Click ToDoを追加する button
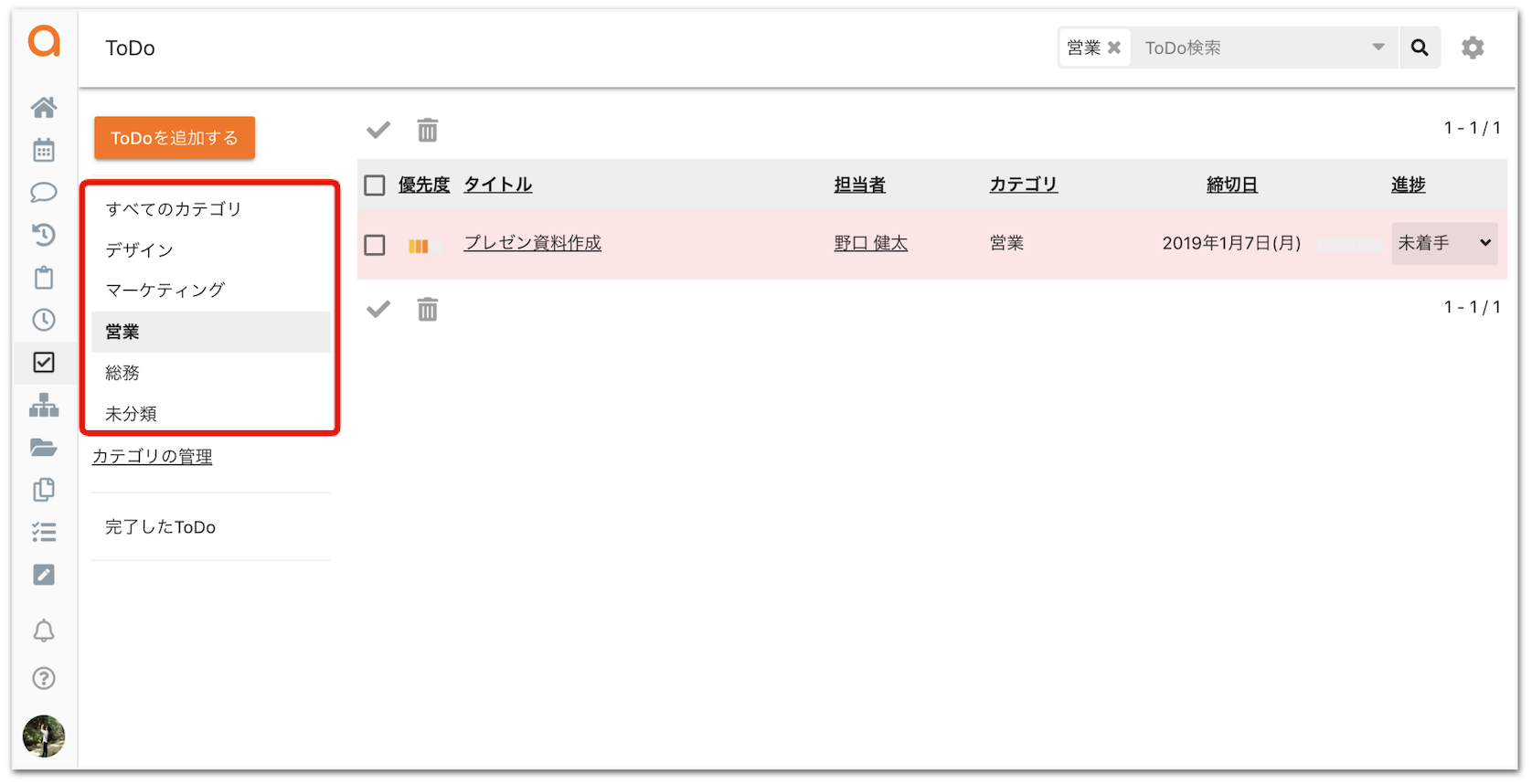This screenshot has width=1532, height=784. (x=175, y=138)
